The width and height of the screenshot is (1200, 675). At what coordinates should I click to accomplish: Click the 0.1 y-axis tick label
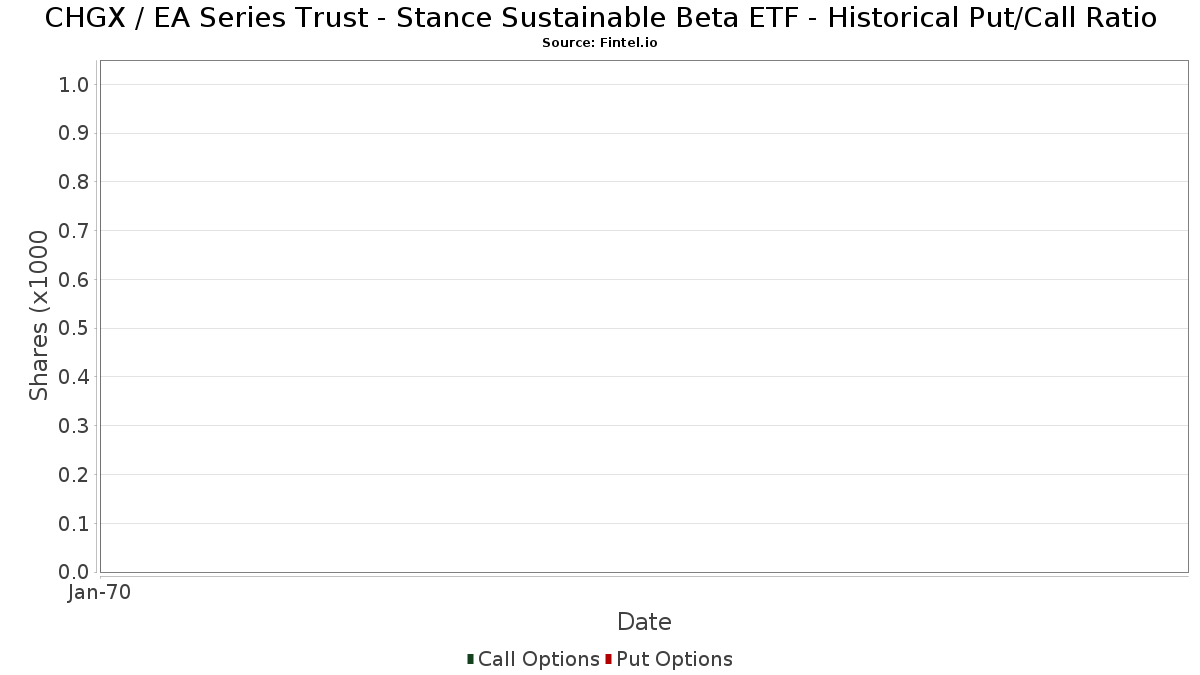pyautogui.click(x=75, y=524)
